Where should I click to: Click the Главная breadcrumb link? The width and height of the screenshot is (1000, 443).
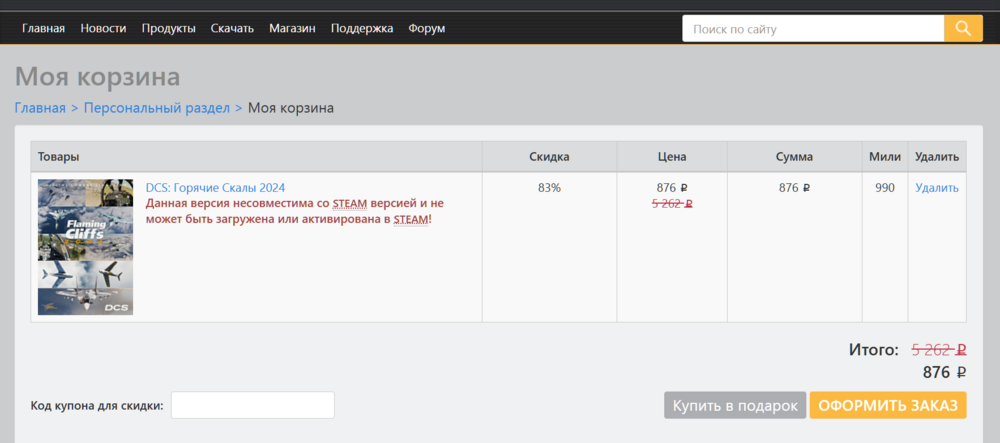[x=40, y=107]
